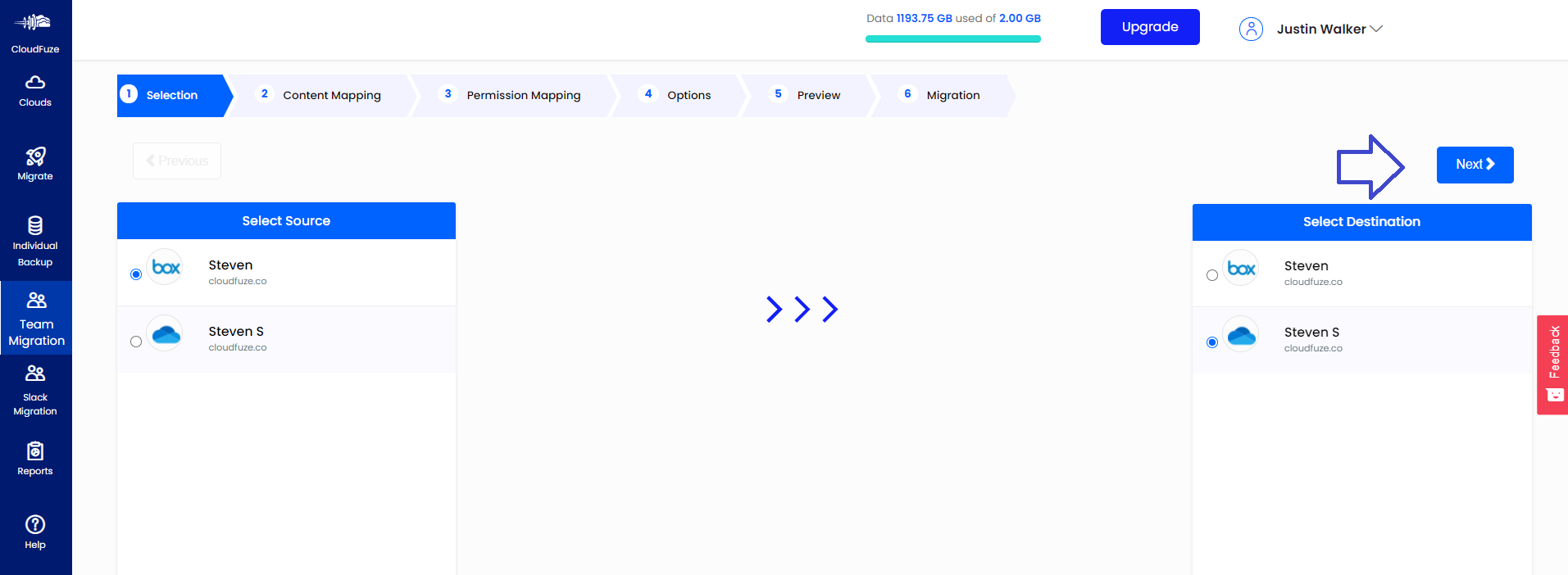Click the triple chevron transfer arrows
The width and height of the screenshot is (1568, 575).
click(802, 309)
